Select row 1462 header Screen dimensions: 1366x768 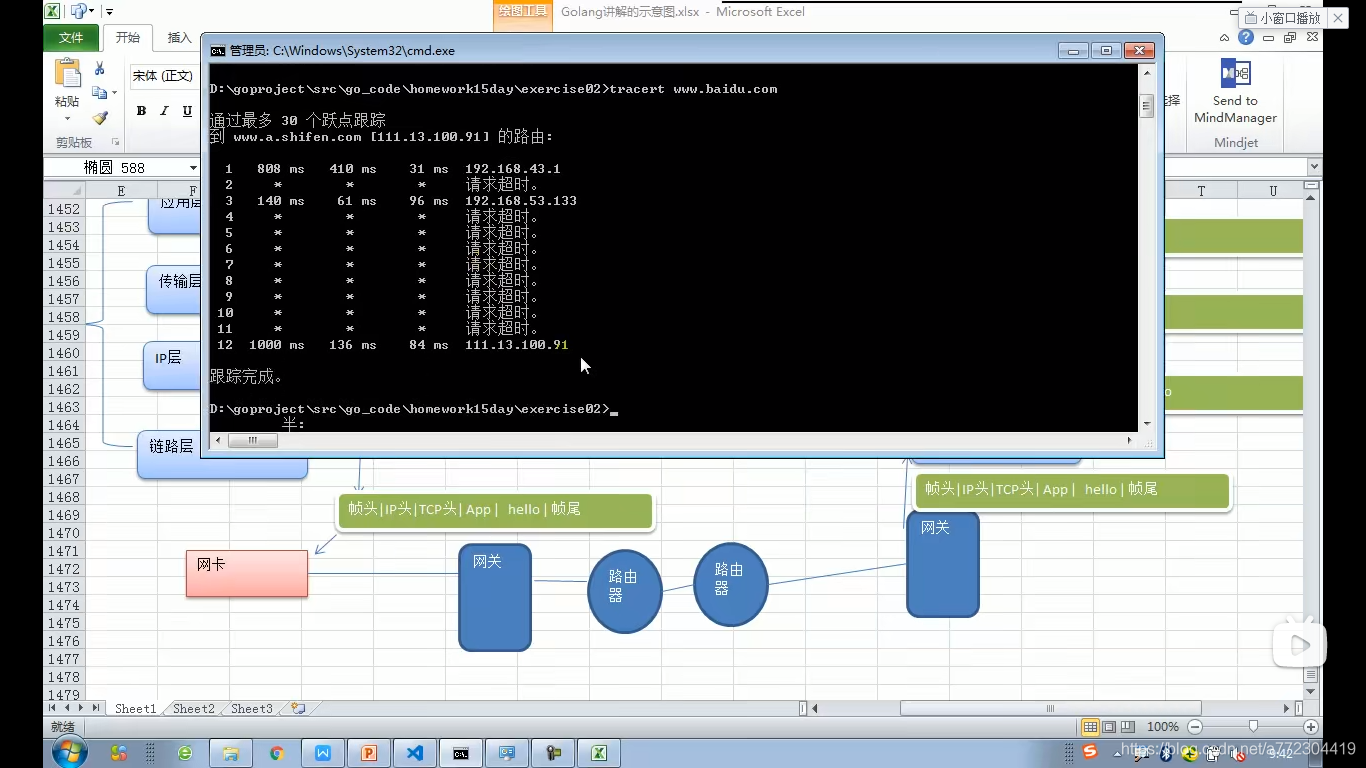64,389
